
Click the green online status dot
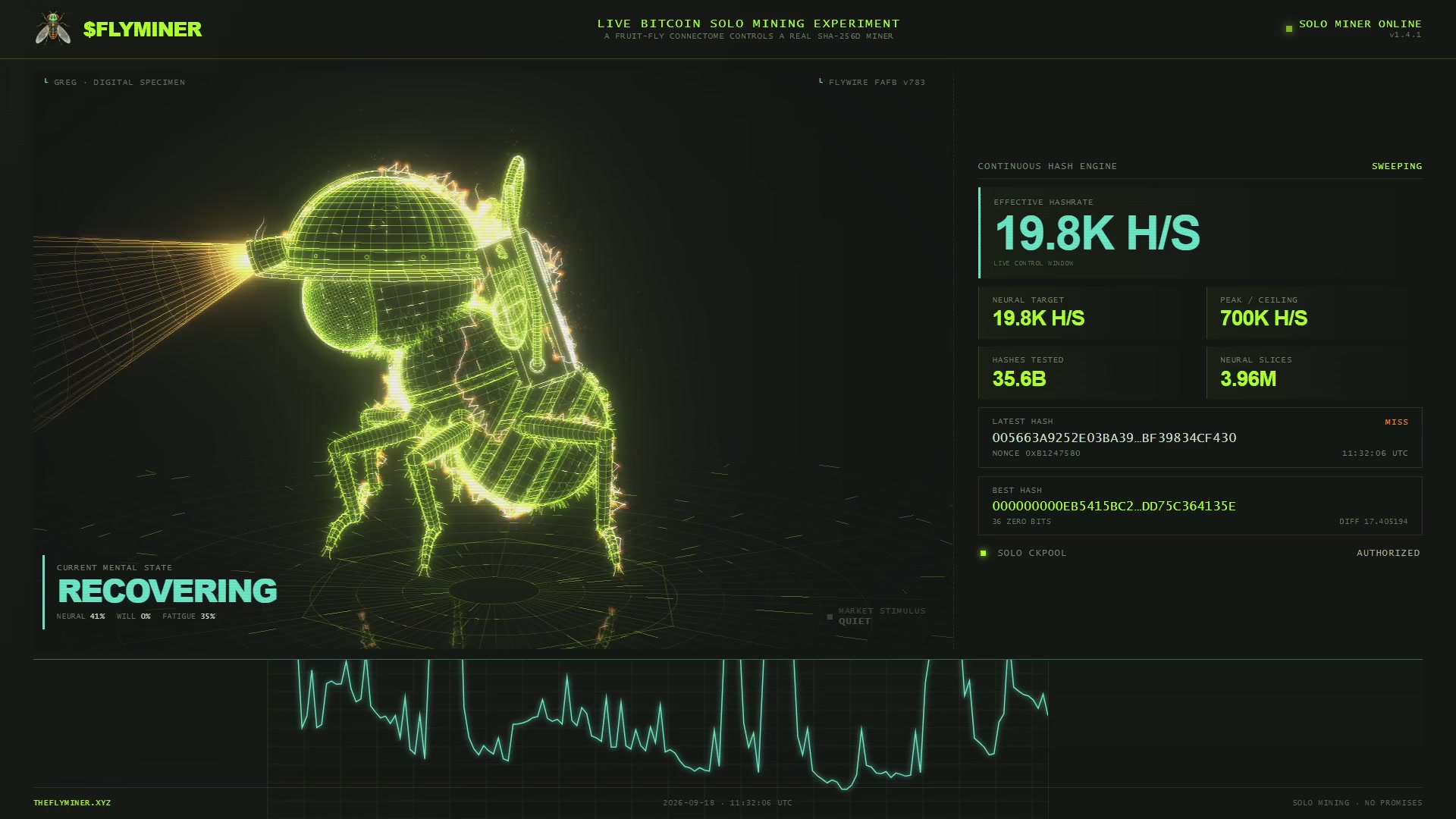pos(1288,29)
